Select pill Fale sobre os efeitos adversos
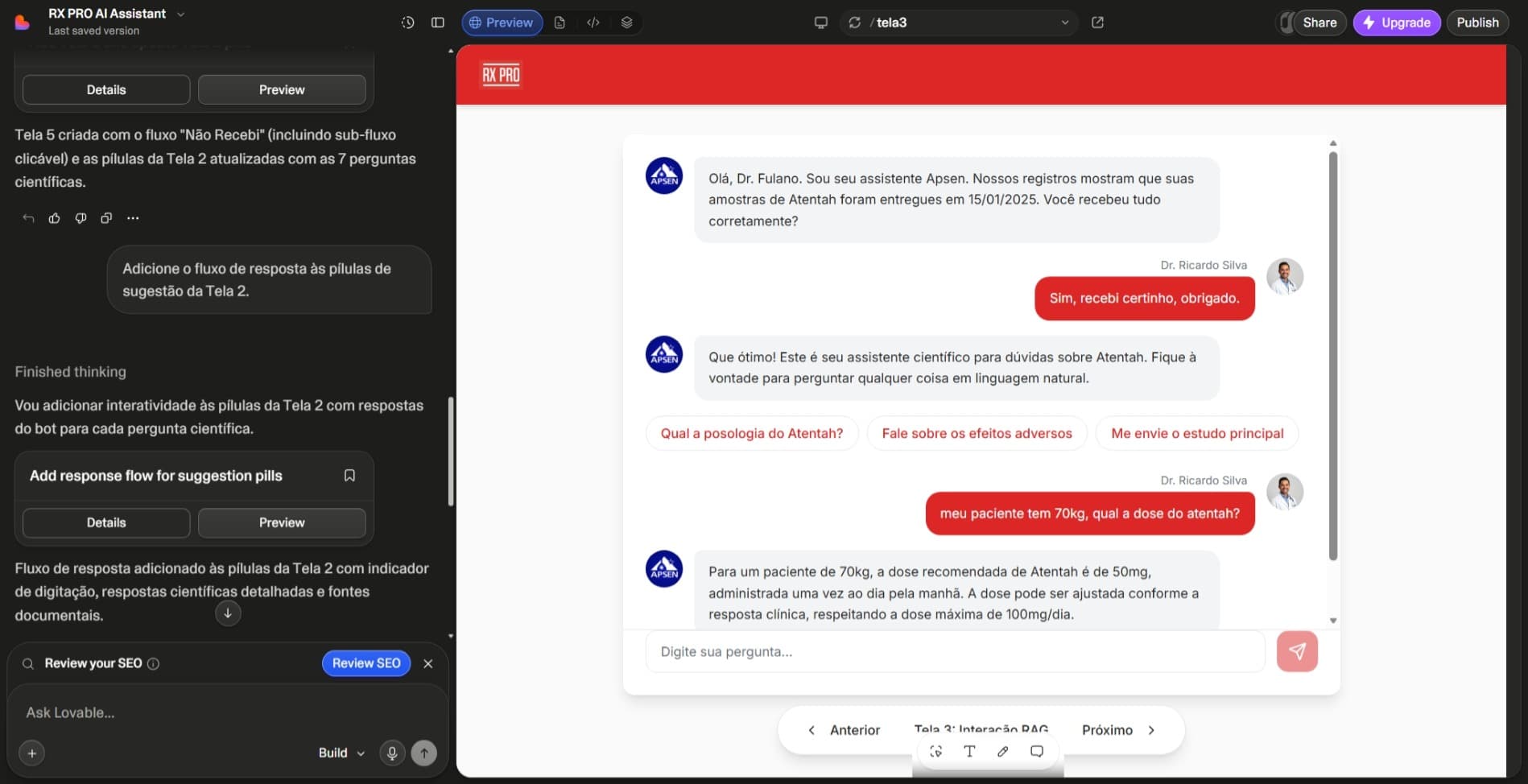The height and width of the screenshot is (784, 1528). coord(977,433)
